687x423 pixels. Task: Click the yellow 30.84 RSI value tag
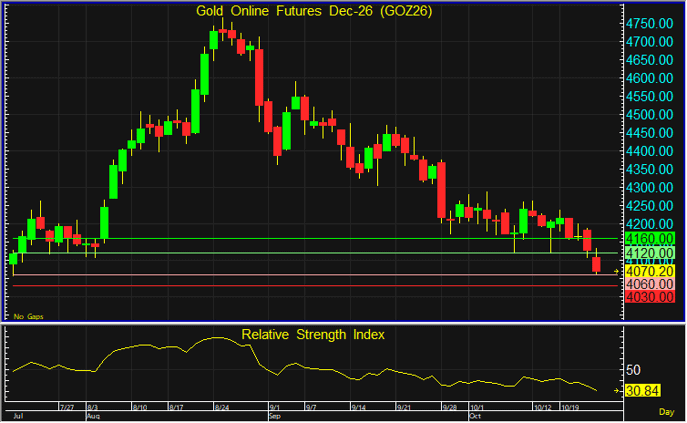click(x=642, y=391)
